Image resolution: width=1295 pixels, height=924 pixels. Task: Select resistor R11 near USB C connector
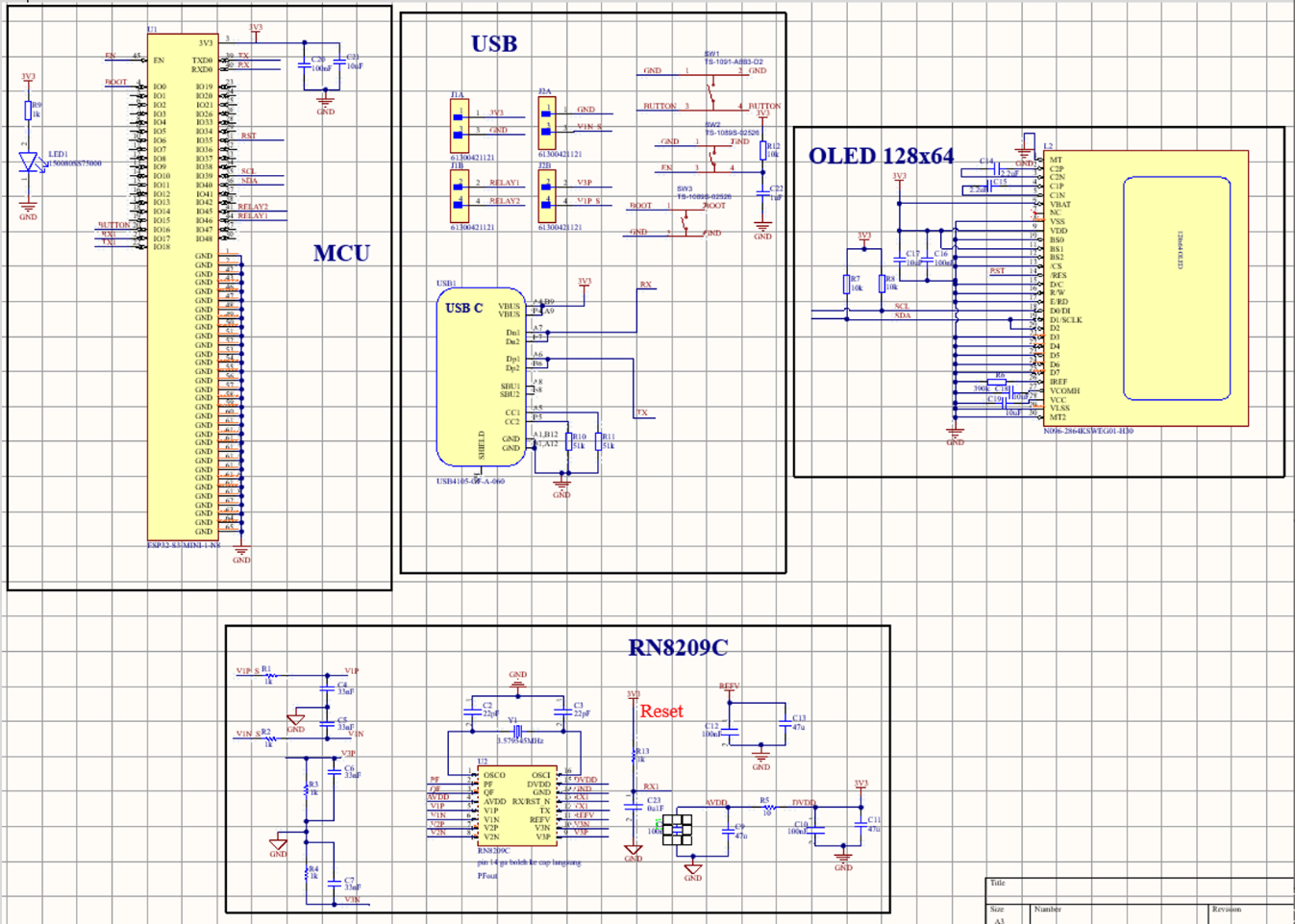(x=598, y=441)
